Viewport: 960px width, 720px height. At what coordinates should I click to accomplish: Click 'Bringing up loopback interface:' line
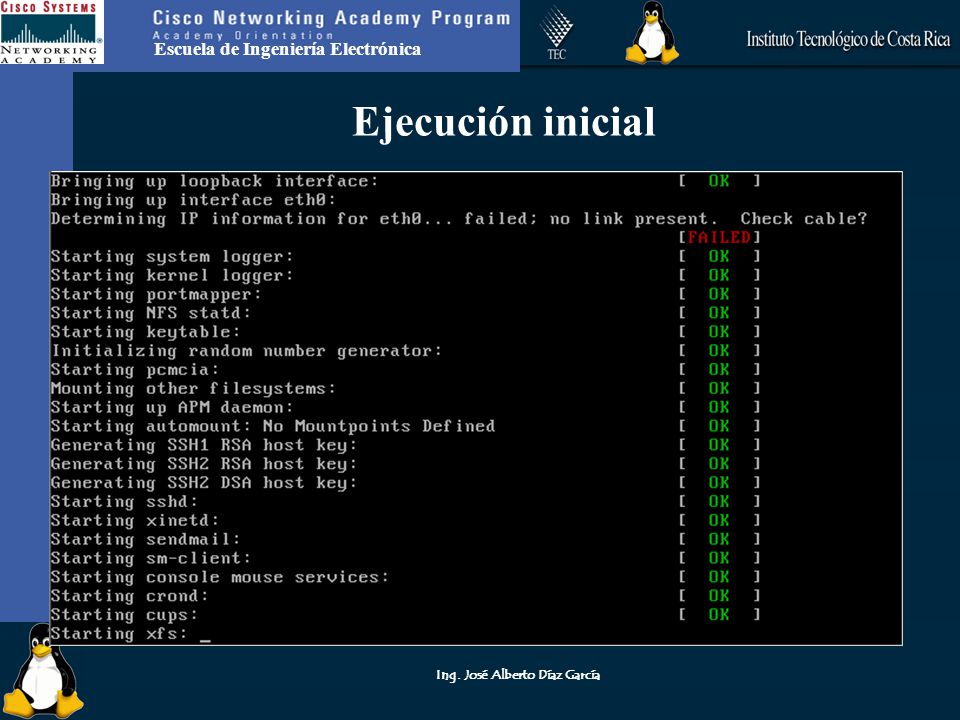(x=215, y=182)
